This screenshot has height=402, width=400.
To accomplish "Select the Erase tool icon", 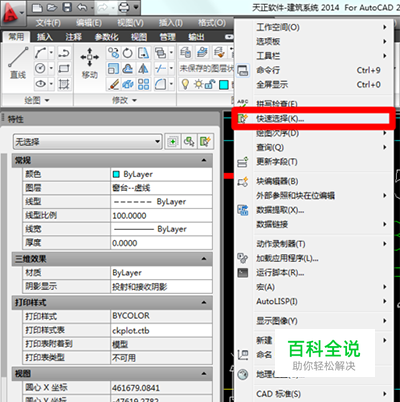I will pyautogui.click(x=113, y=84).
